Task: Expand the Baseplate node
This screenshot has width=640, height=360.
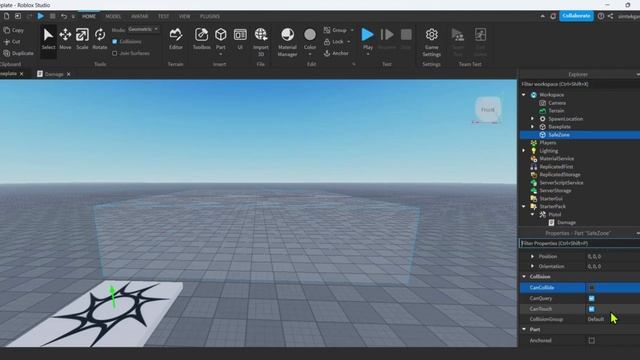Action: pos(532,127)
